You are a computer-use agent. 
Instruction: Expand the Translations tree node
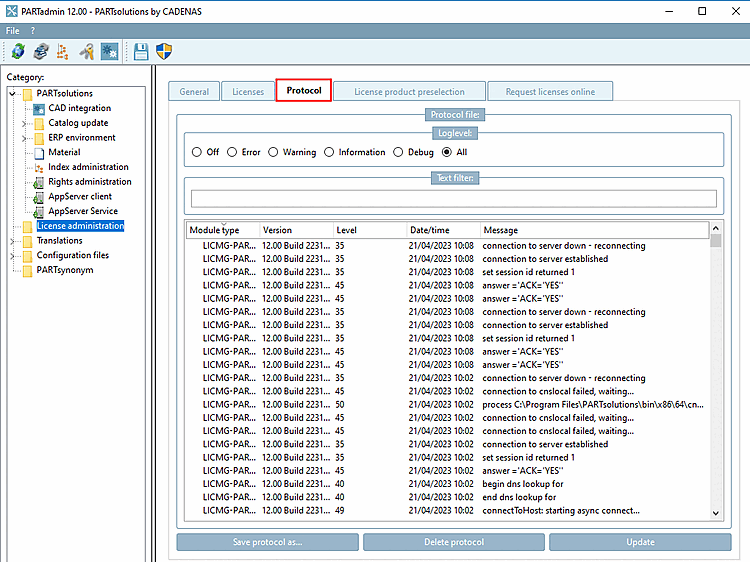coord(12,241)
